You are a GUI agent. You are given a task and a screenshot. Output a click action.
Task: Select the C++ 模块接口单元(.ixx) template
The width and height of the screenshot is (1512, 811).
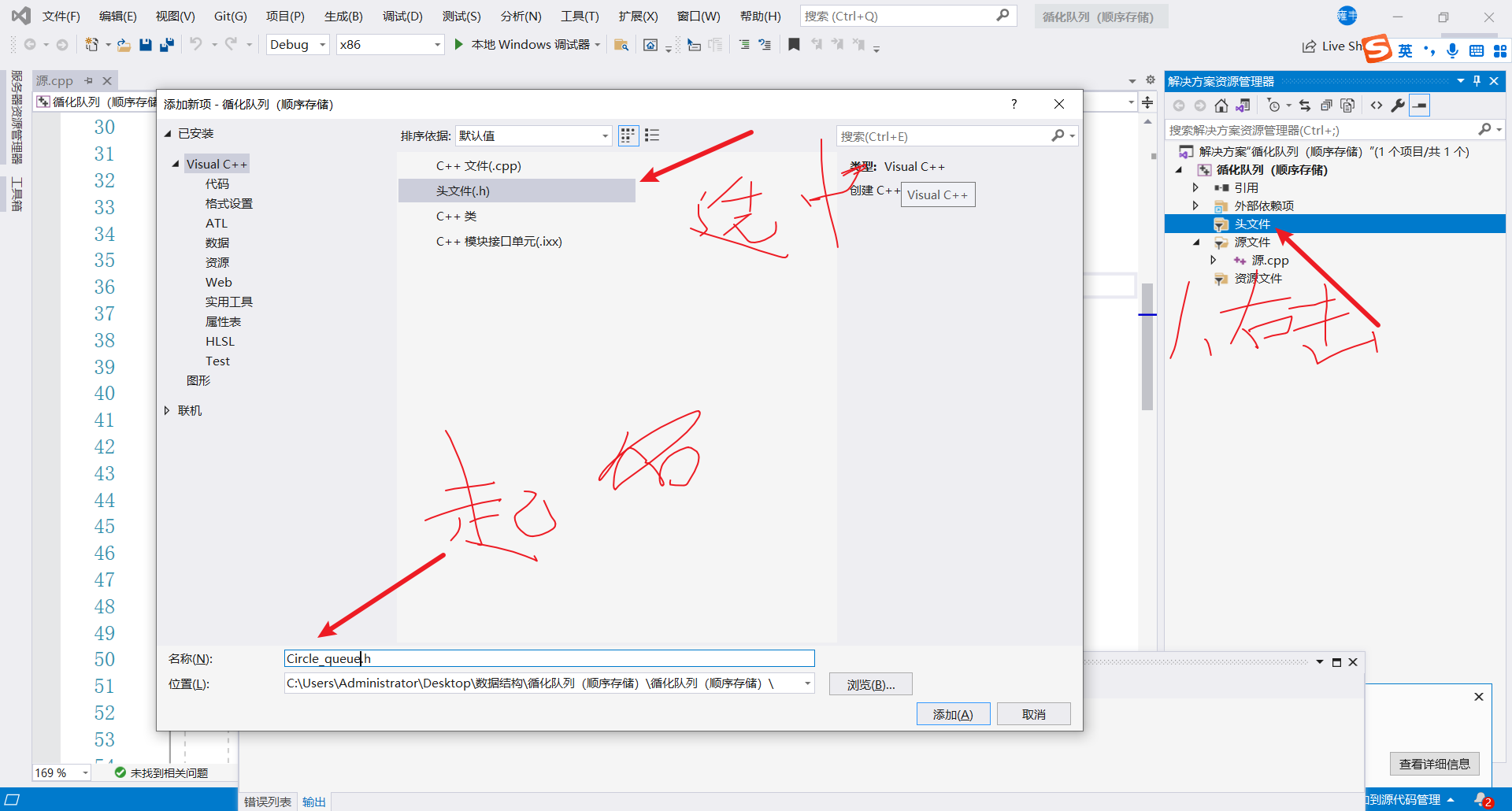(517, 242)
